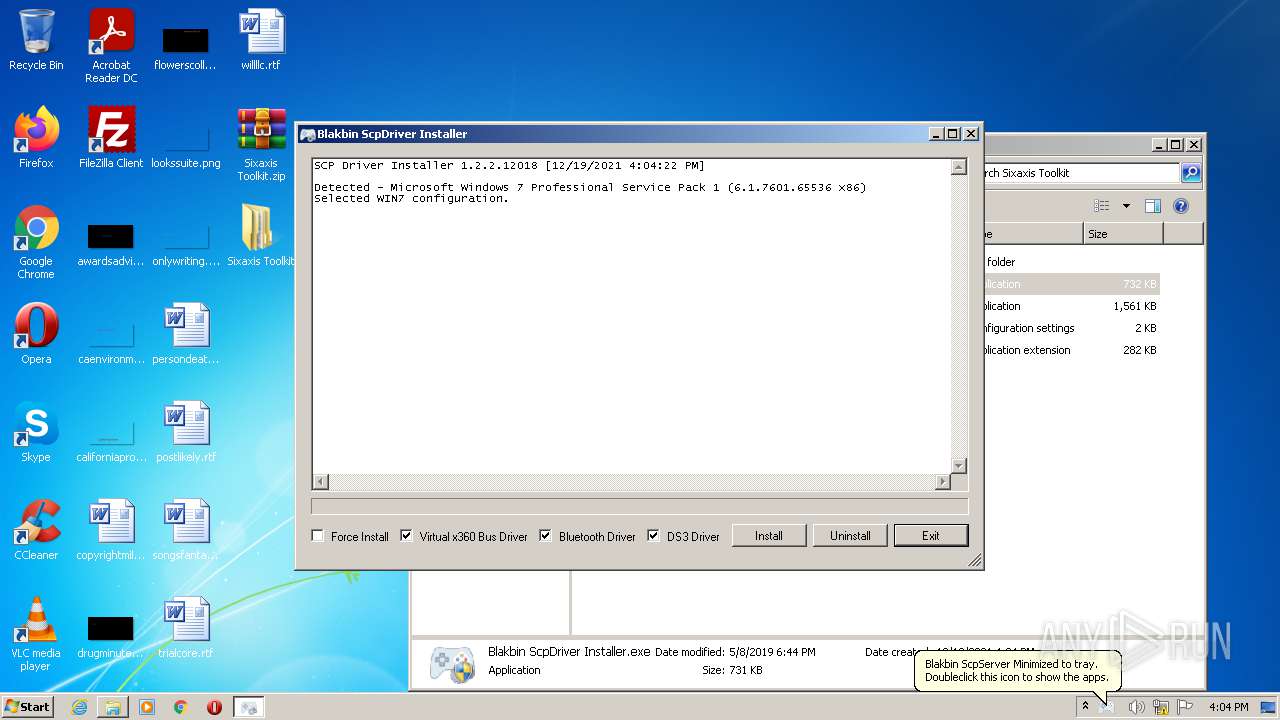Viewport: 1280px width, 720px height.
Task: Open Internet Explorer from taskbar
Action: point(79,707)
